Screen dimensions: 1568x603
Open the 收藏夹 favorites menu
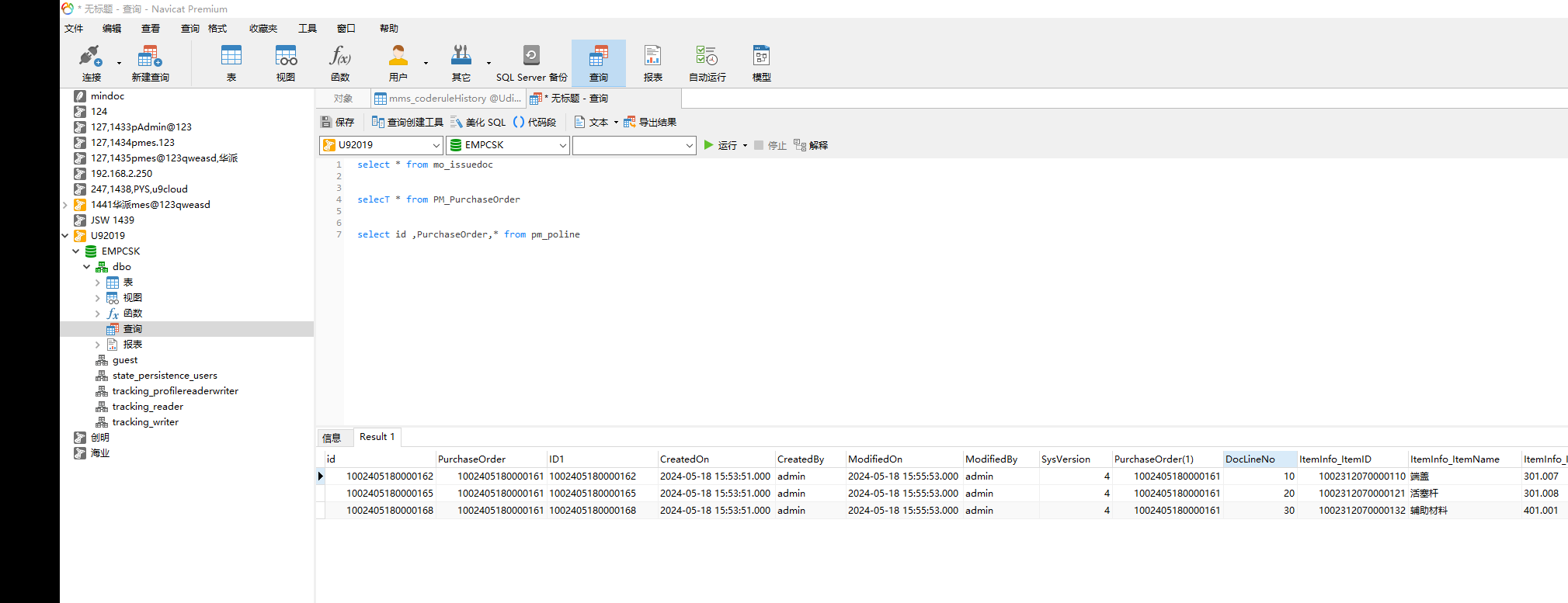click(x=262, y=29)
